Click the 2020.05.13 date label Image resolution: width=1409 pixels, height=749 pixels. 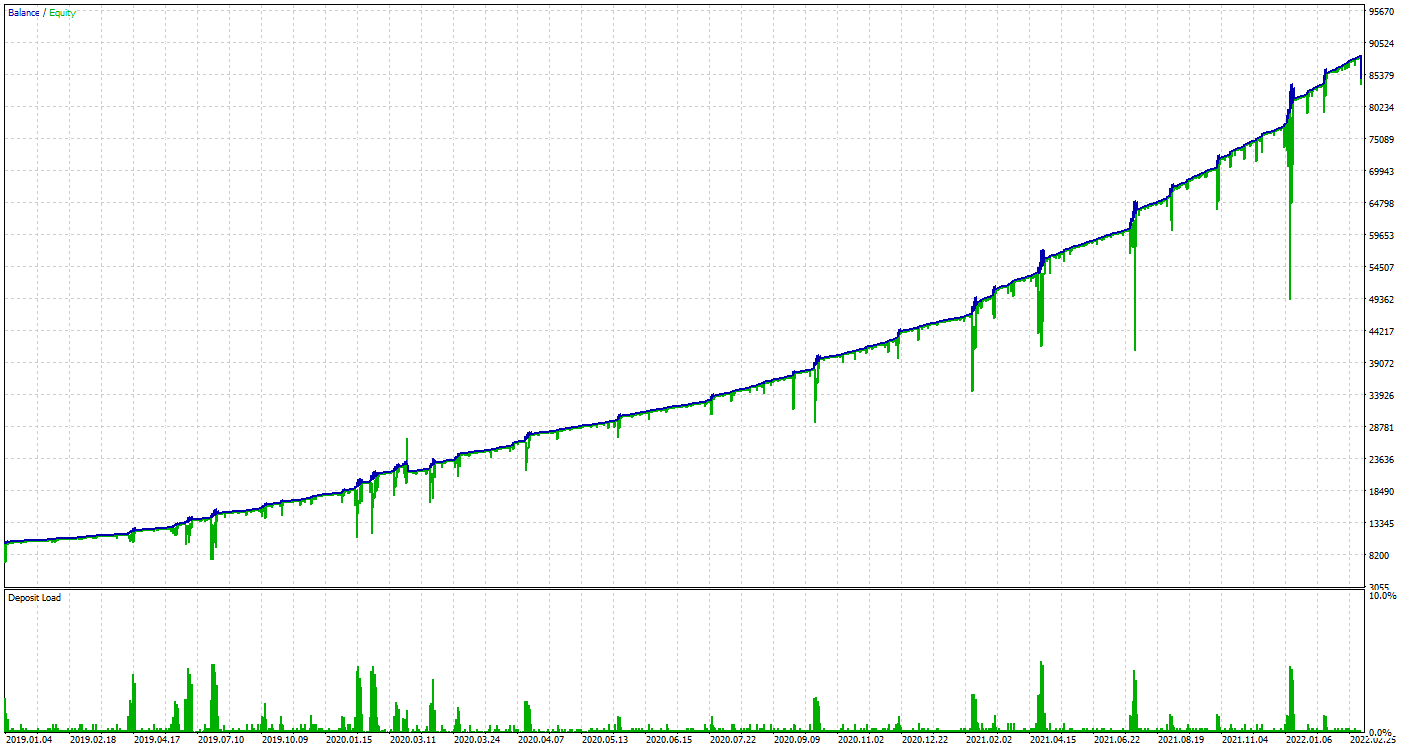coord(606,741)
